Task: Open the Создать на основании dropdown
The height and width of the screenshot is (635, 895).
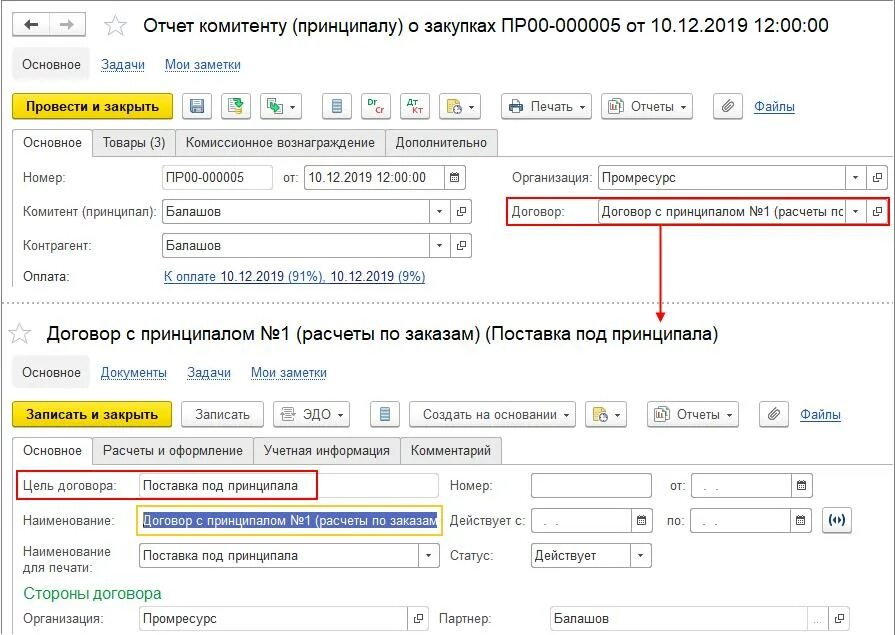Action: [x=492, y=415]
